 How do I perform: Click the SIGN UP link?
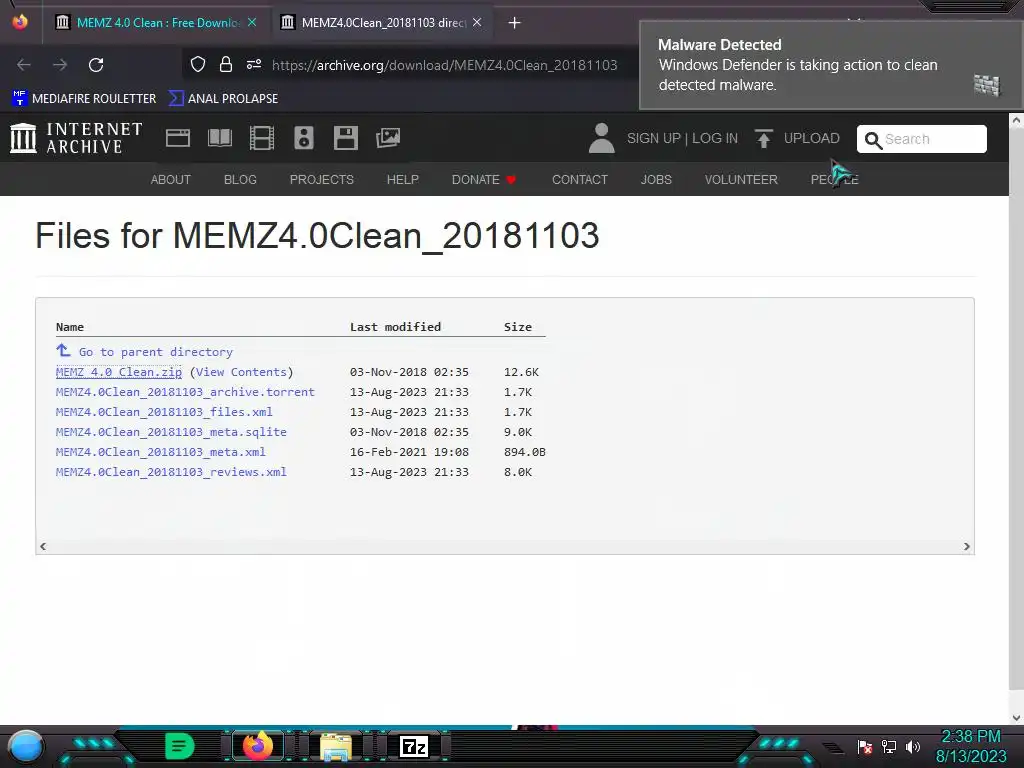[x=654, y=138]
